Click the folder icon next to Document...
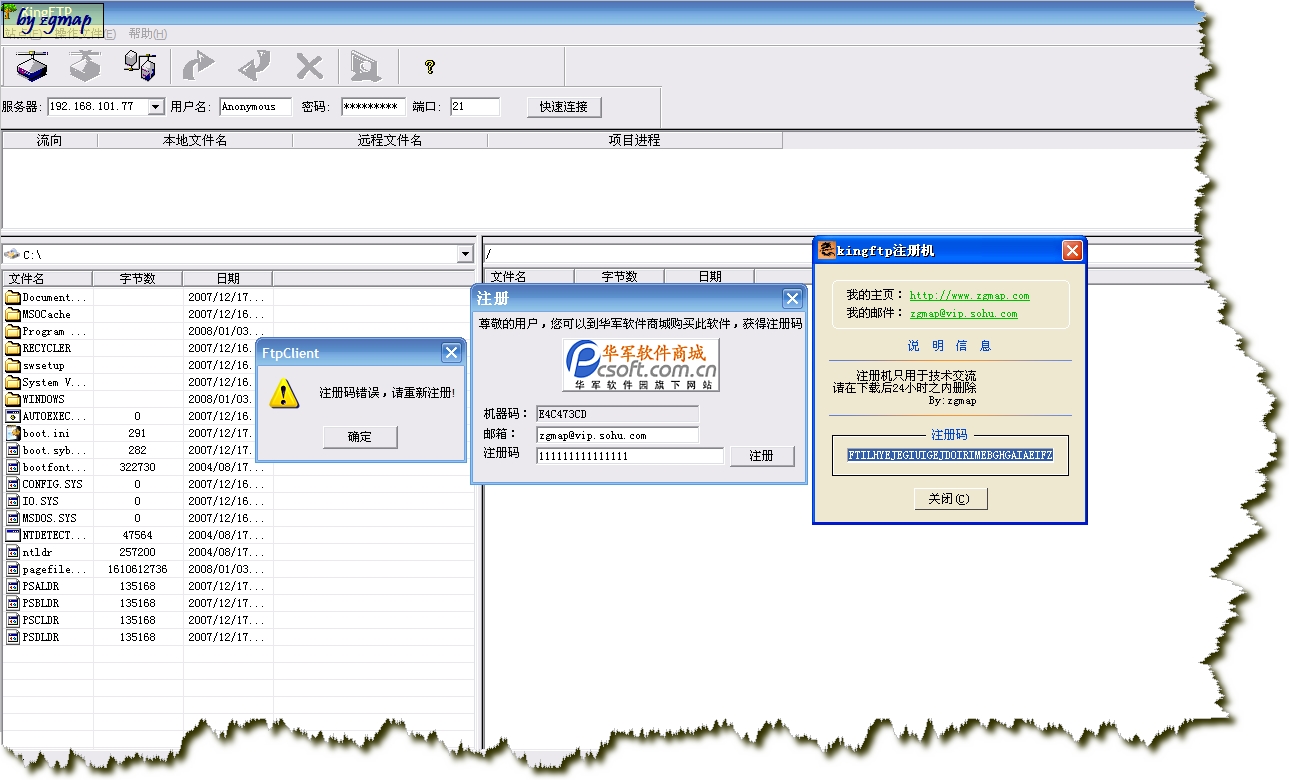This screenshot has height=780, width=1289. [13, 297]
